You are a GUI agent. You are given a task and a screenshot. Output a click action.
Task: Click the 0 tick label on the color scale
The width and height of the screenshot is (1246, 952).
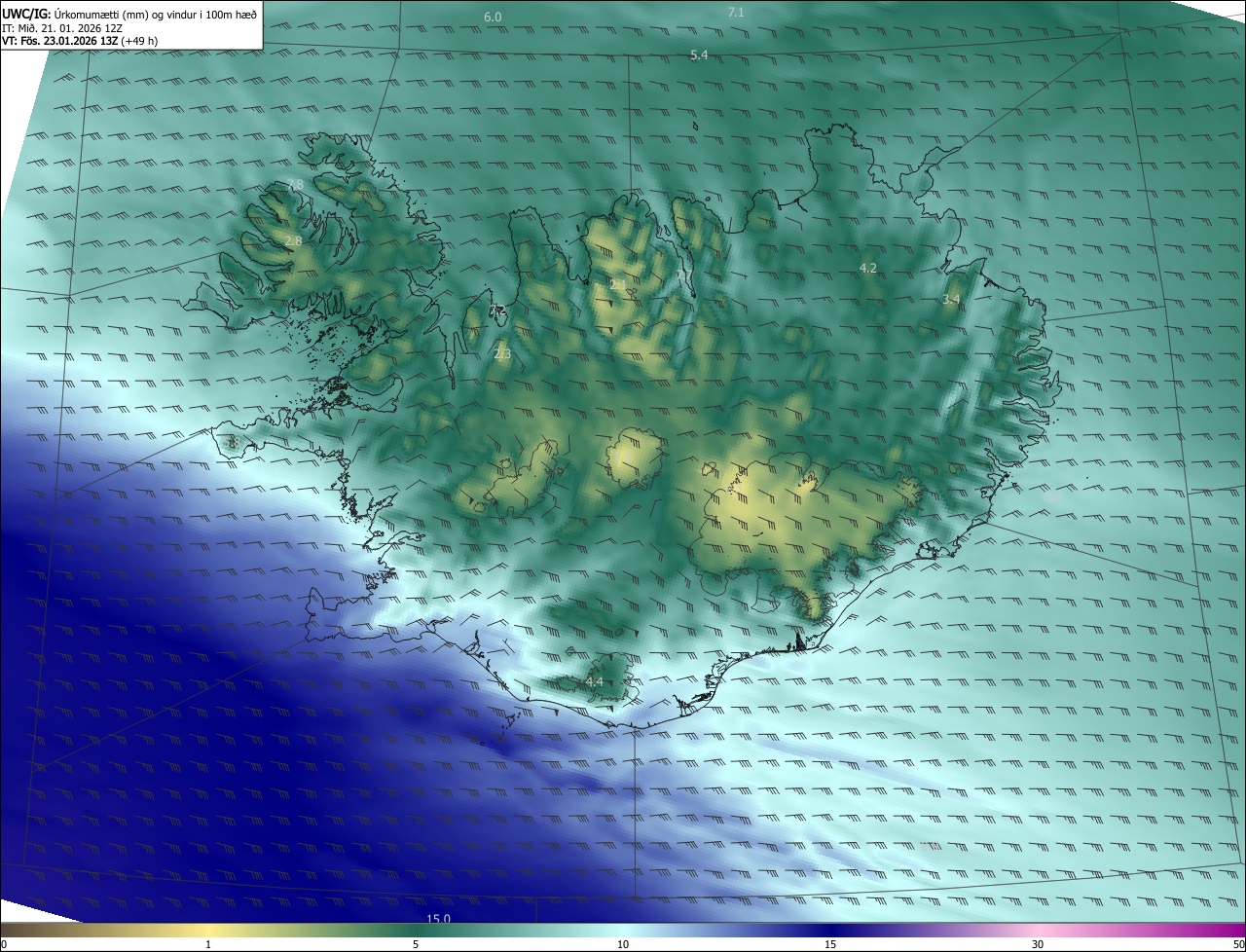[x=4, y=944]
